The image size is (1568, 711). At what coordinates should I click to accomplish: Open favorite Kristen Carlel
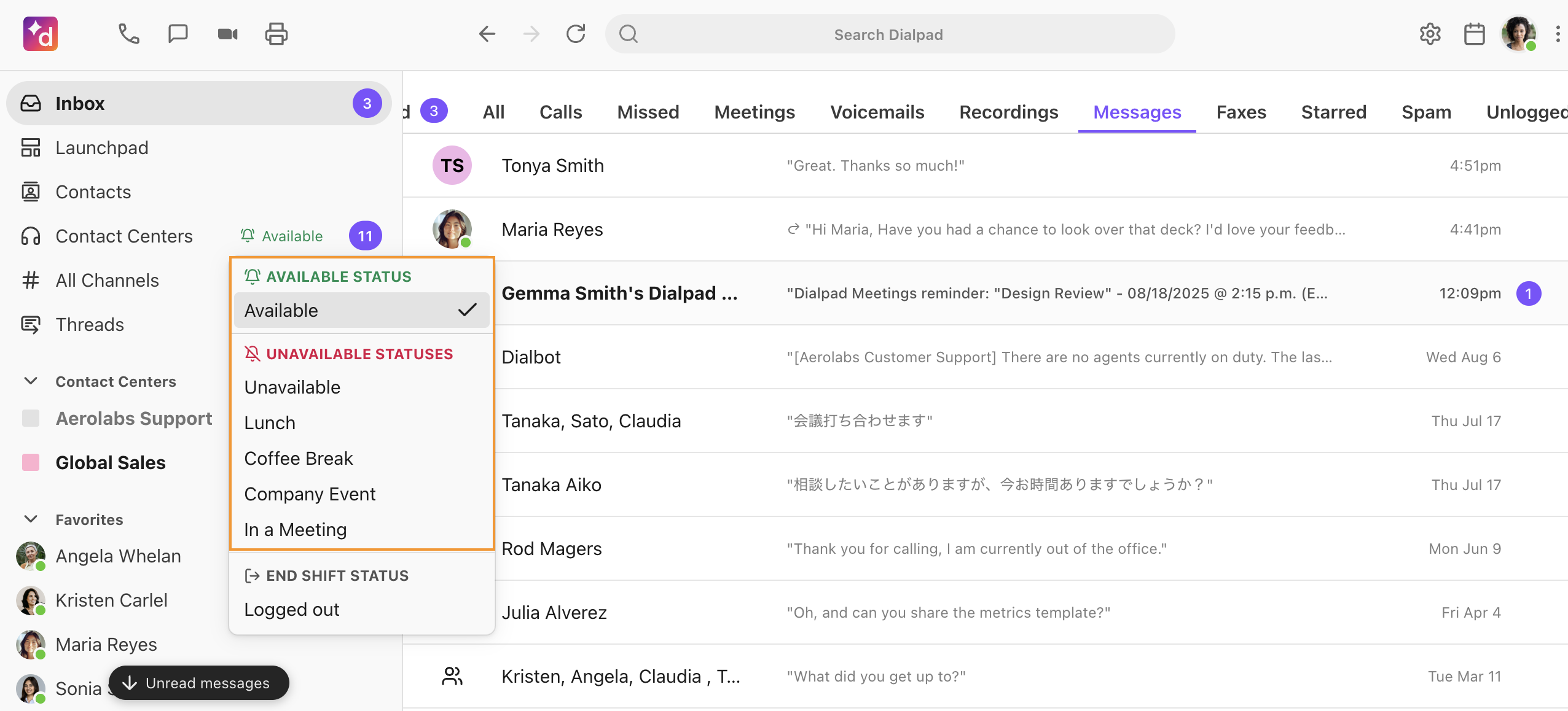(111, 600)
